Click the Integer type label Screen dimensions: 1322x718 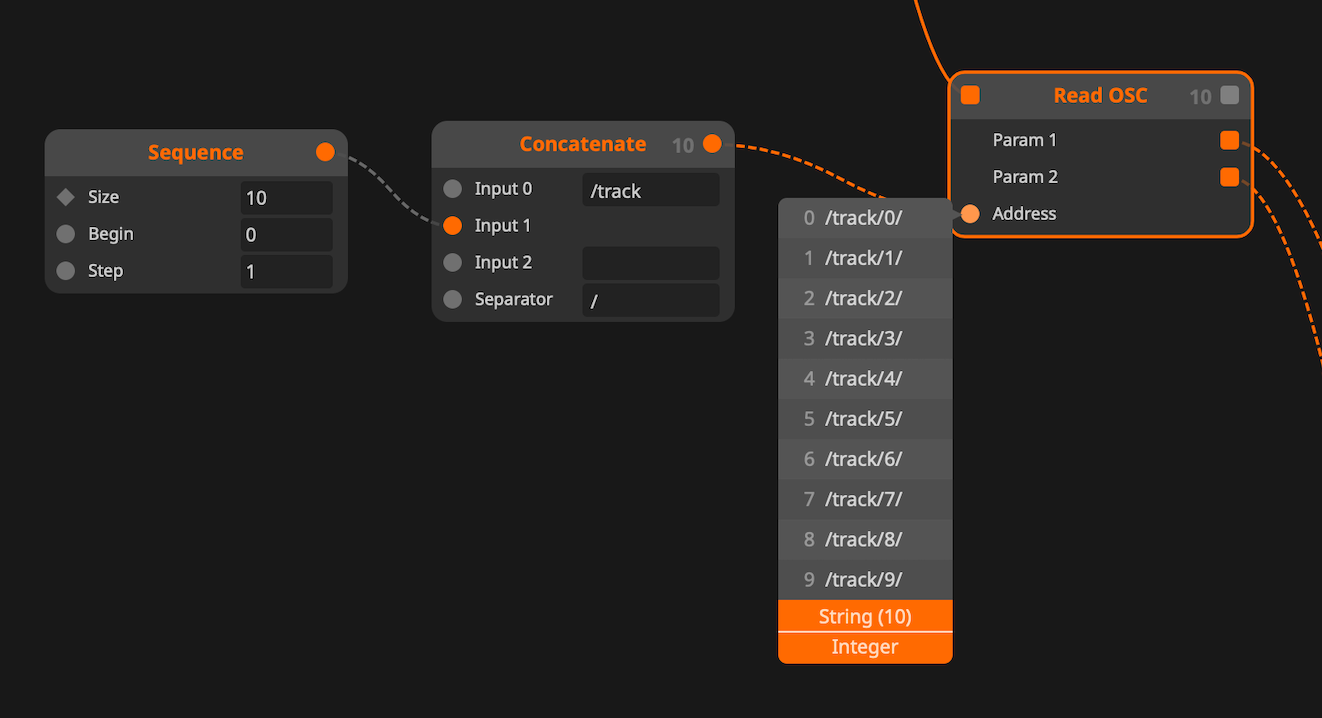pos(865,648)
